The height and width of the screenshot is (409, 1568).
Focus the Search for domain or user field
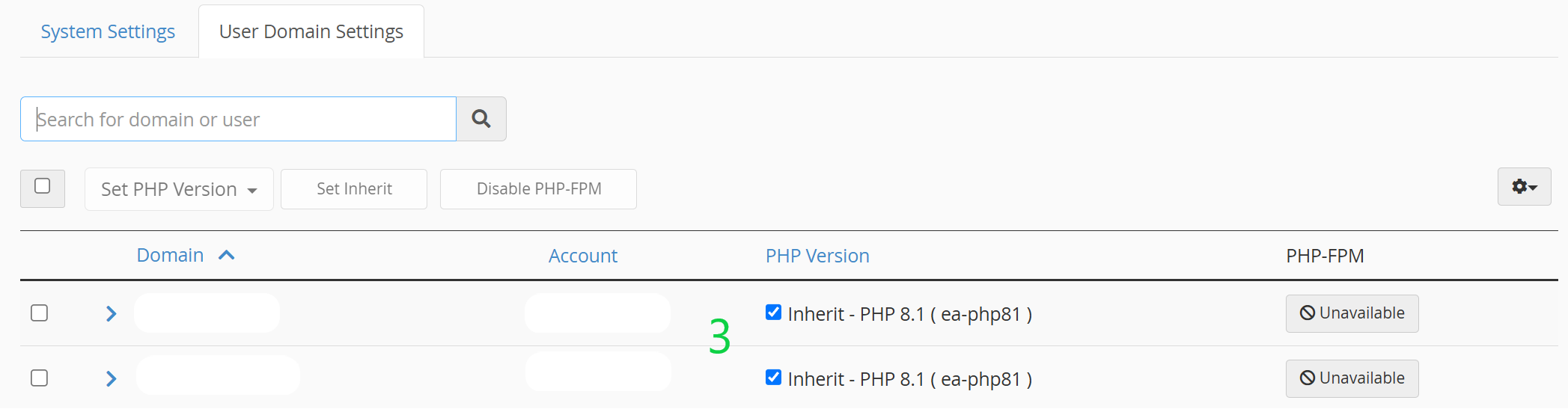click(x=238, y=119)
